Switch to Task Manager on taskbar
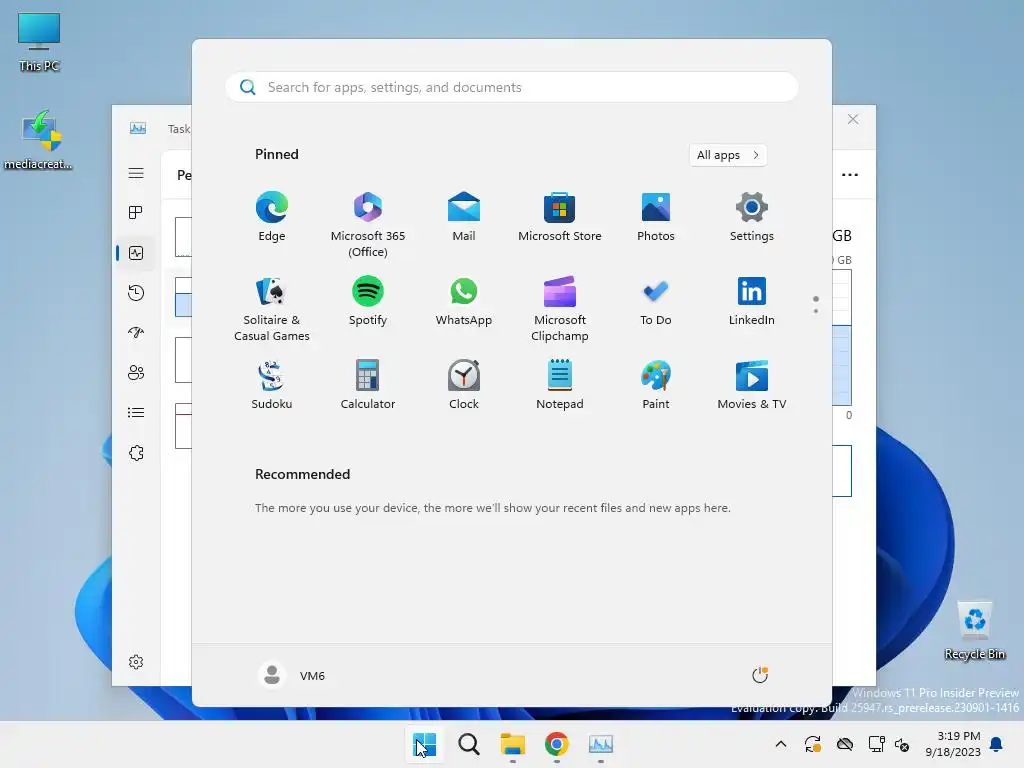Screen dimensions: 1024x768 point(601,744)
